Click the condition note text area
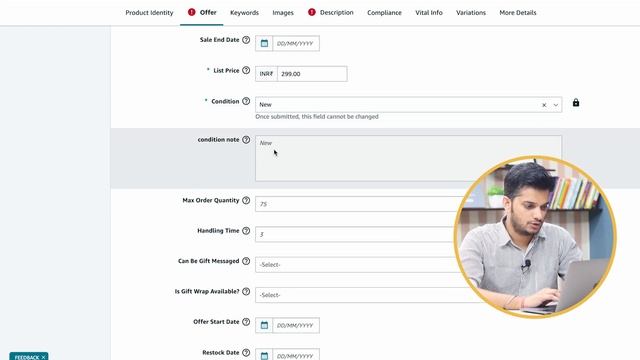Viewport: 640px width, 360px height. 408,158
